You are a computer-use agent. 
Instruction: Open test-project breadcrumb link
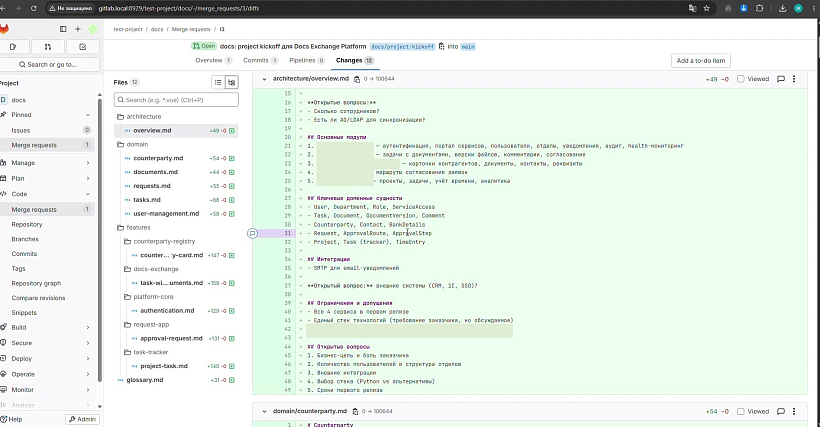point(128,29)
